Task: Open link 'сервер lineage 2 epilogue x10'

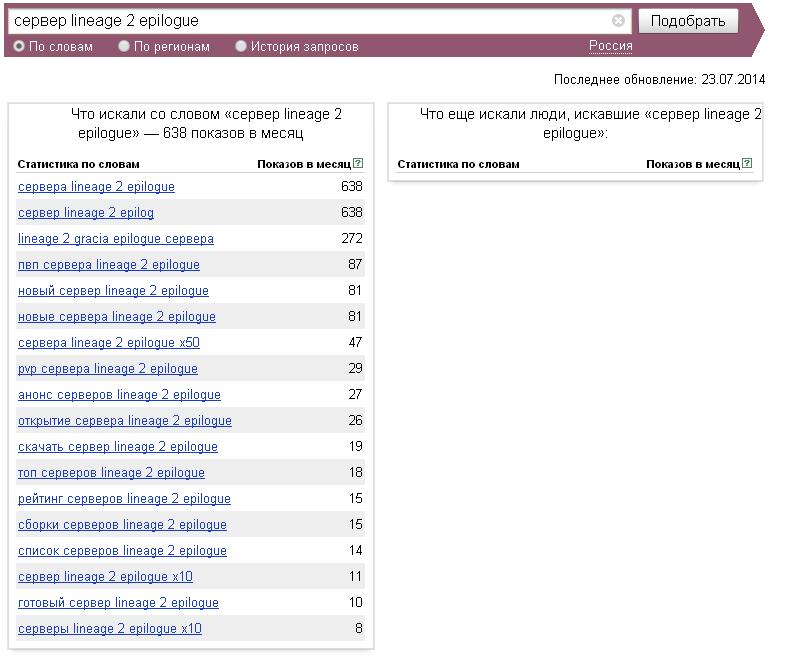Action: click(105, 577)
